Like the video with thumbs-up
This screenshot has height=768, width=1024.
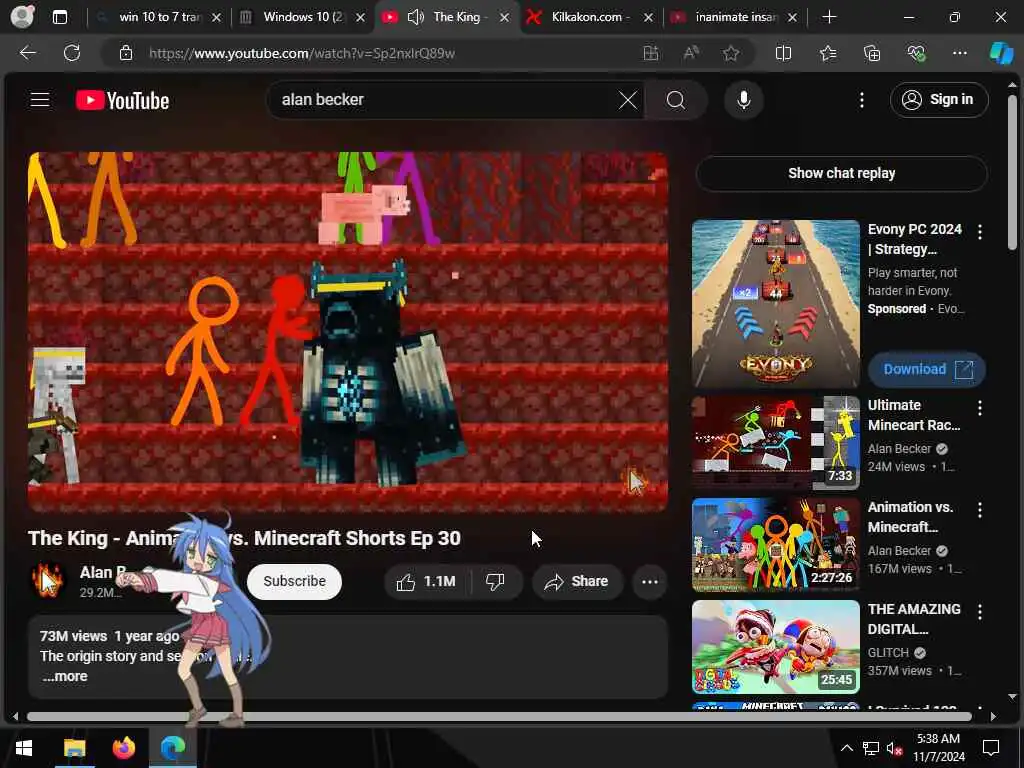[x=426, y=581]
